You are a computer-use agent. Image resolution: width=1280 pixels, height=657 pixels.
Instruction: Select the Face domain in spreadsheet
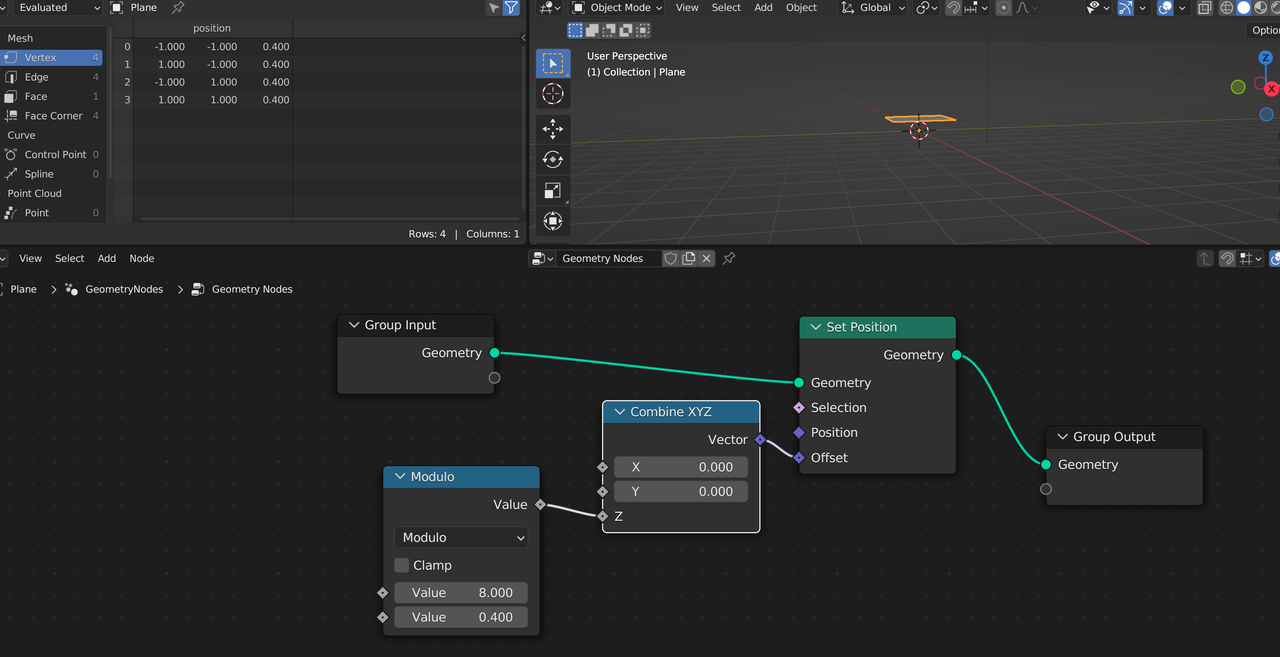tap(52, 97)
